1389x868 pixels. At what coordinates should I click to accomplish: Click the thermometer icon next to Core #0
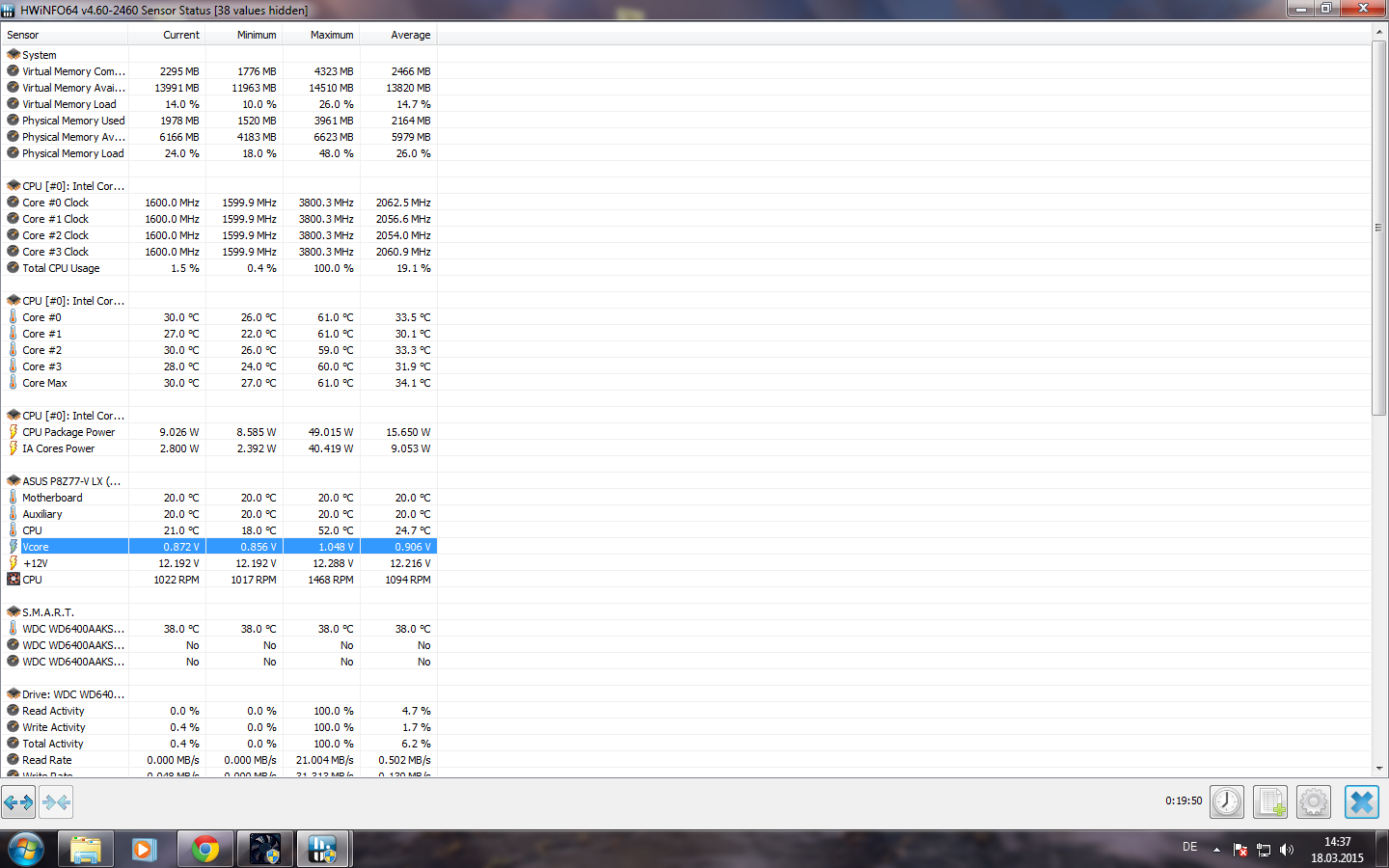click(14, 317)
